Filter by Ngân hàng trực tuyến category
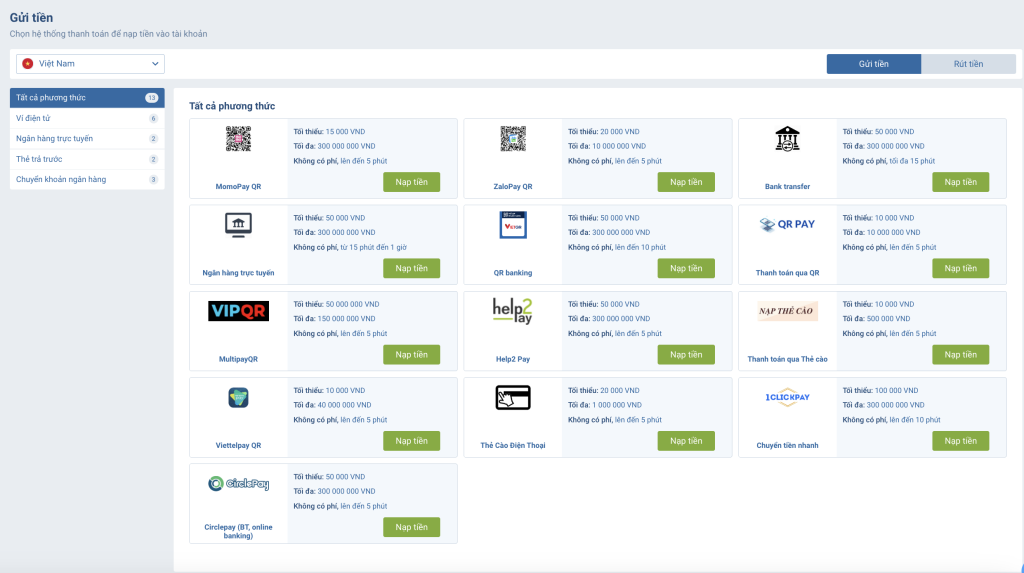1024x573 pixels. tap(86, 139)
